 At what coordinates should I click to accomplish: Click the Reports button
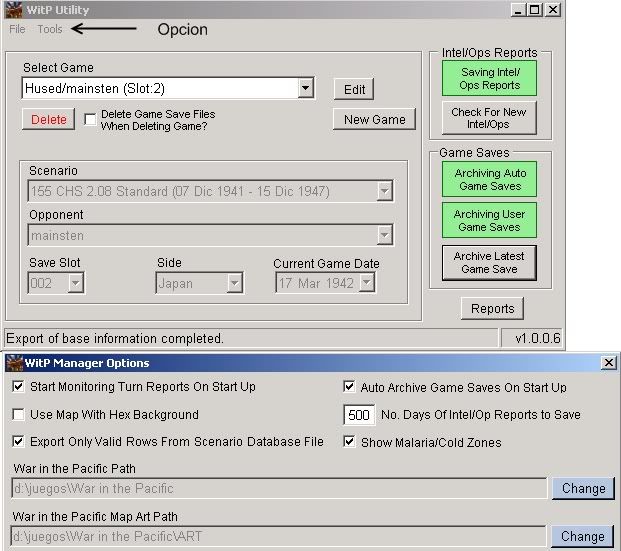(492, 308)
